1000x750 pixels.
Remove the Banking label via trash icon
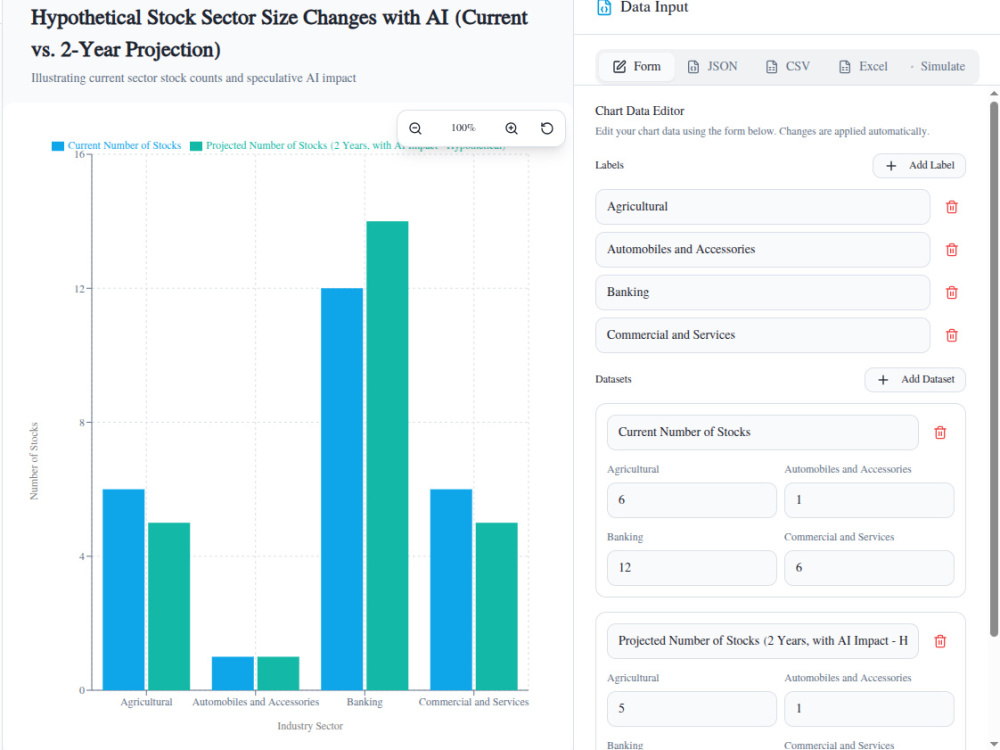(x=952, y=292)
